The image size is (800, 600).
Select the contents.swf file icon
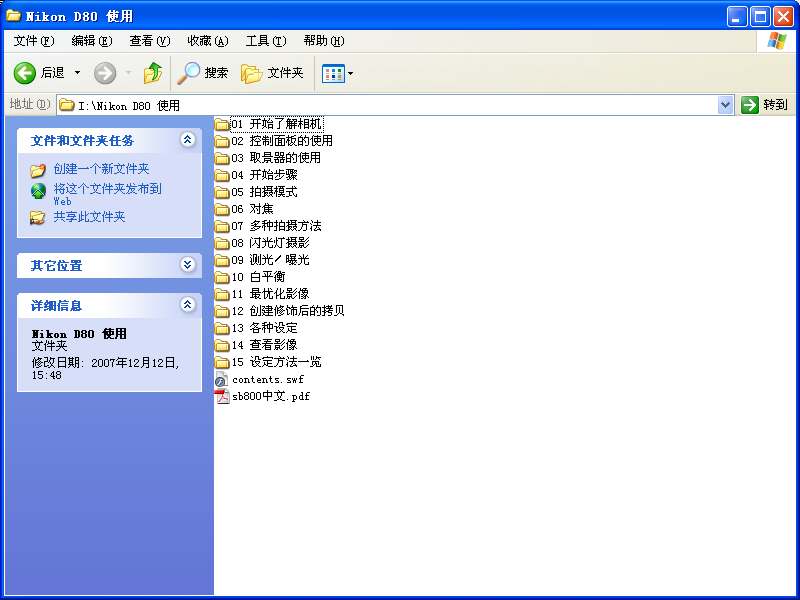click(x=221, y=380)
